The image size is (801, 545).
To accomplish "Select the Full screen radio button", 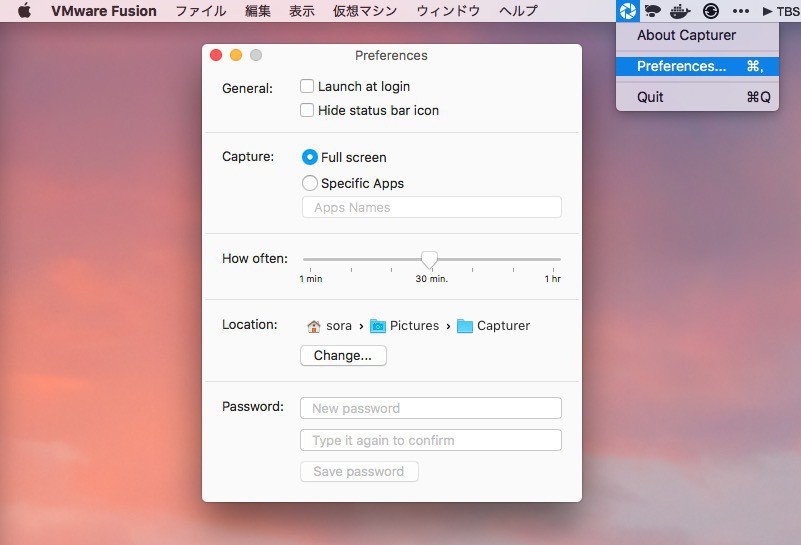I will point(310,157).
